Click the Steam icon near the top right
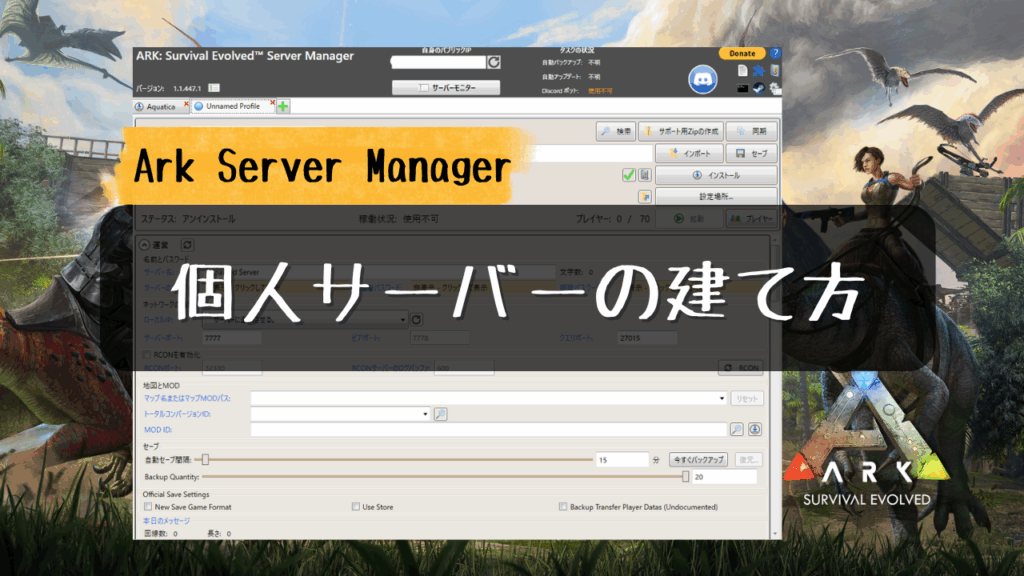The image size is (1024, 576). pyautogui.click(x=759, y=88)
